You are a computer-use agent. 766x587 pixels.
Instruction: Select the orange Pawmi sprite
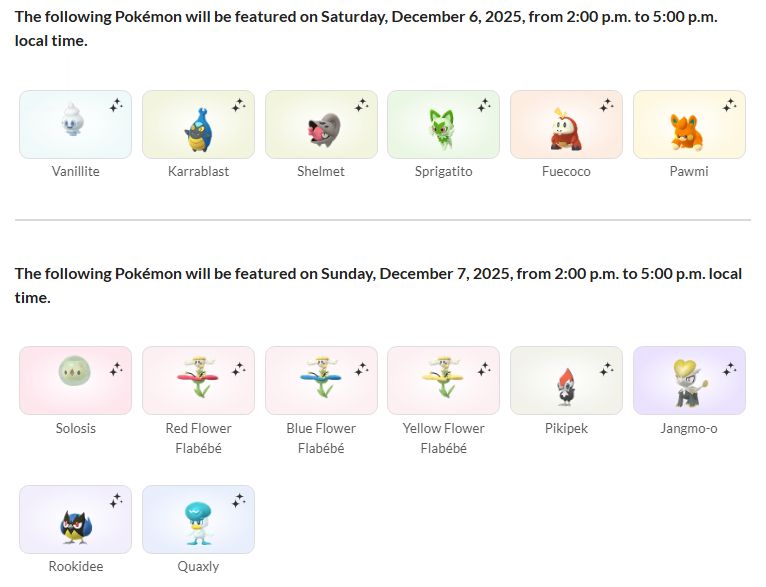click(687, 132)
